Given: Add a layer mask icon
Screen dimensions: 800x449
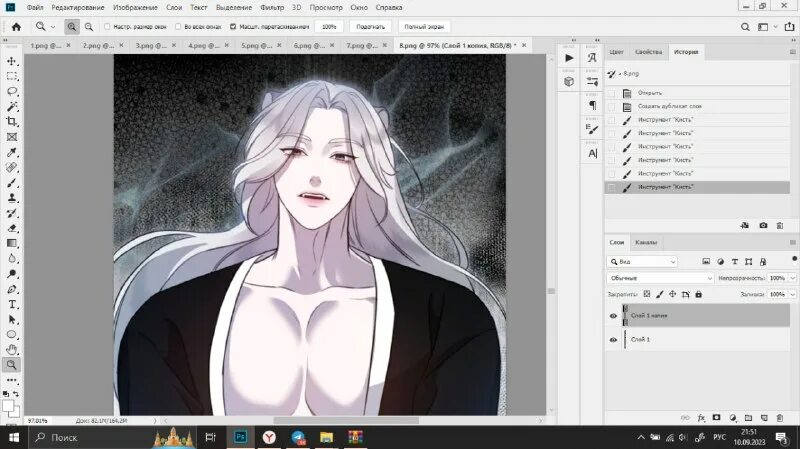Looking at the screenshot, I should pos(717,418).
